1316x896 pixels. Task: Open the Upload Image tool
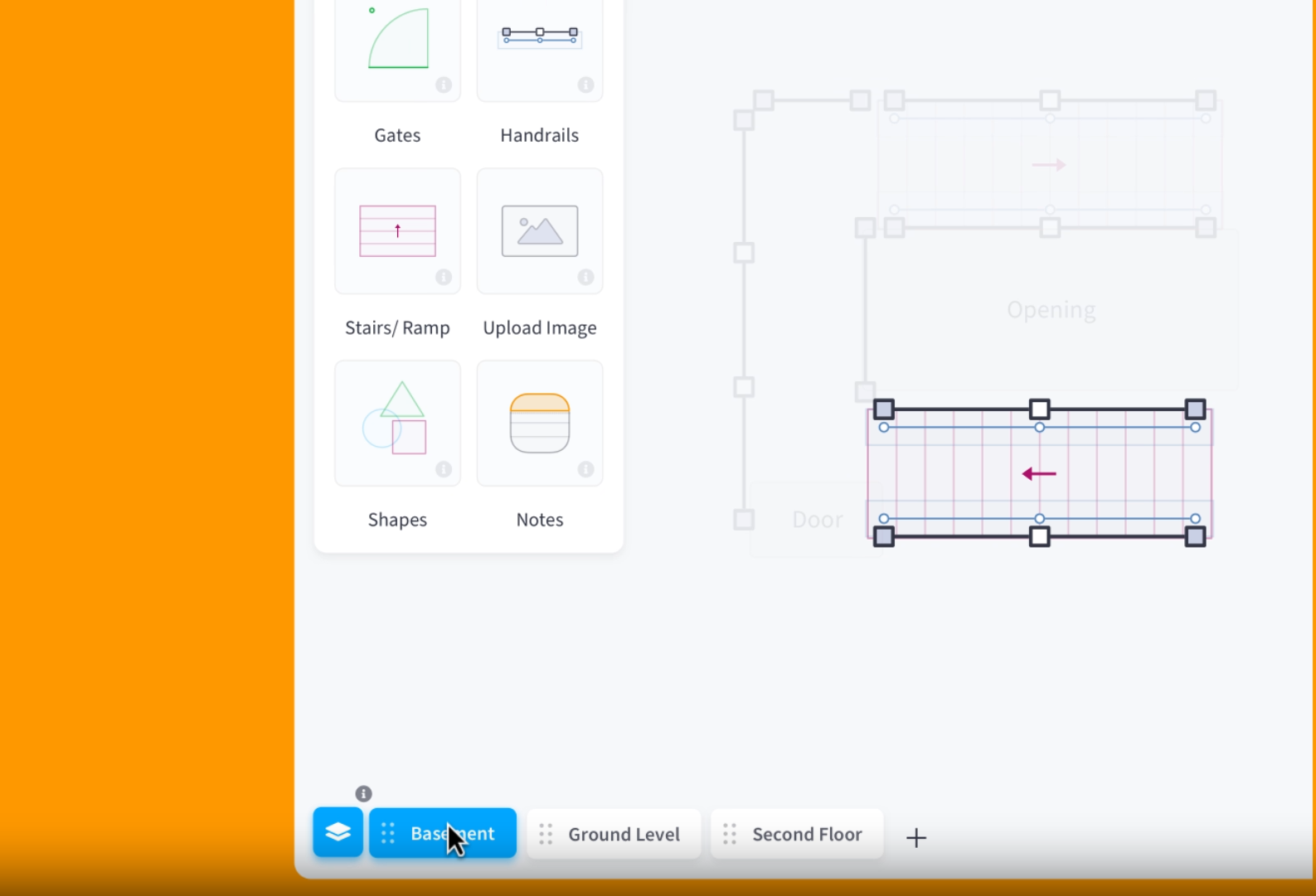pyautogui.click(x=539, y=231)
